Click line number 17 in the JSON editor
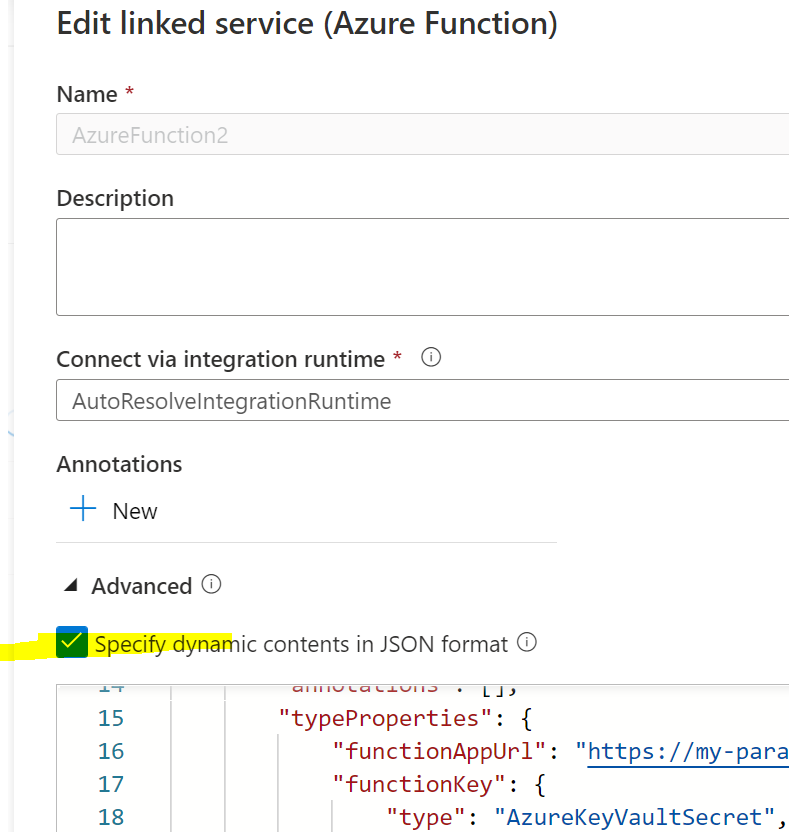This screenshot has height=832, width=789. point(111,784)
